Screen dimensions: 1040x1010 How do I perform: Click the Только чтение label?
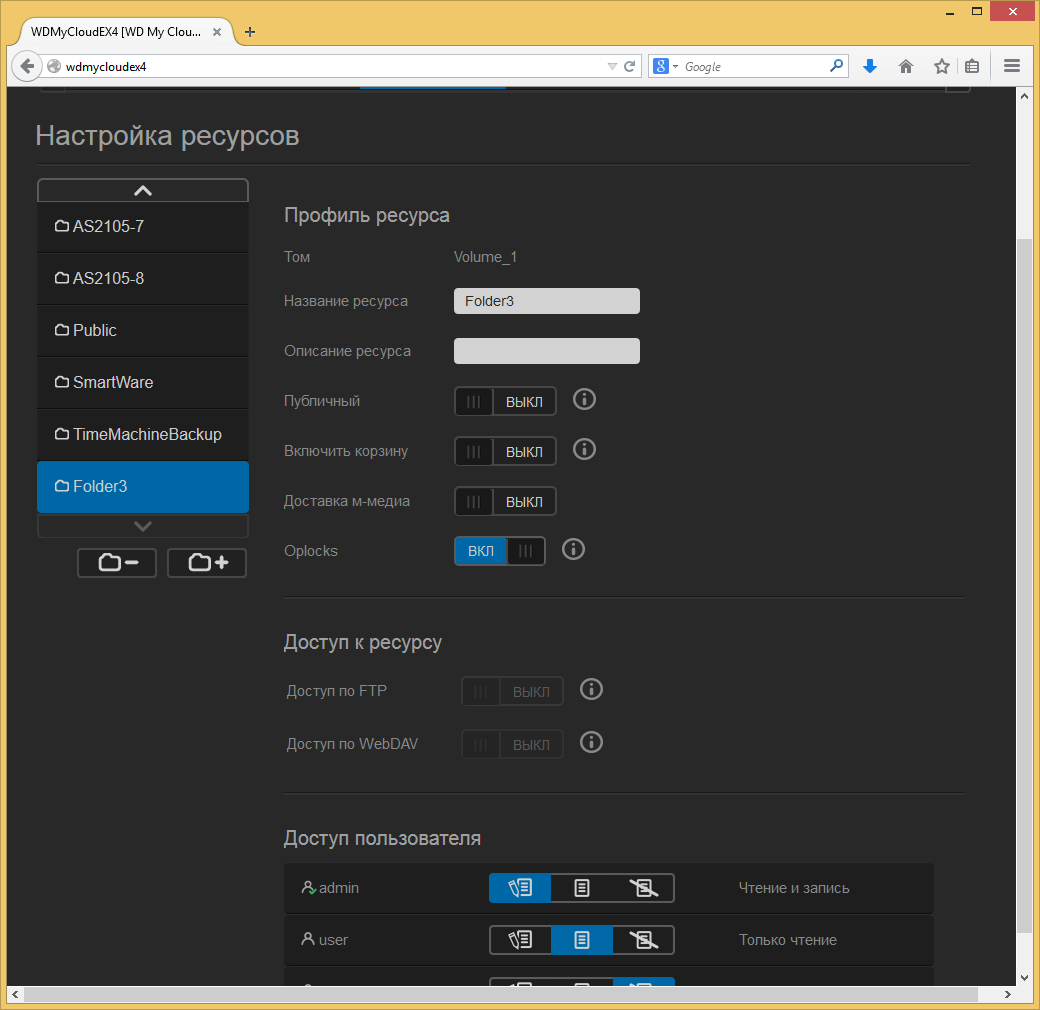788,940
